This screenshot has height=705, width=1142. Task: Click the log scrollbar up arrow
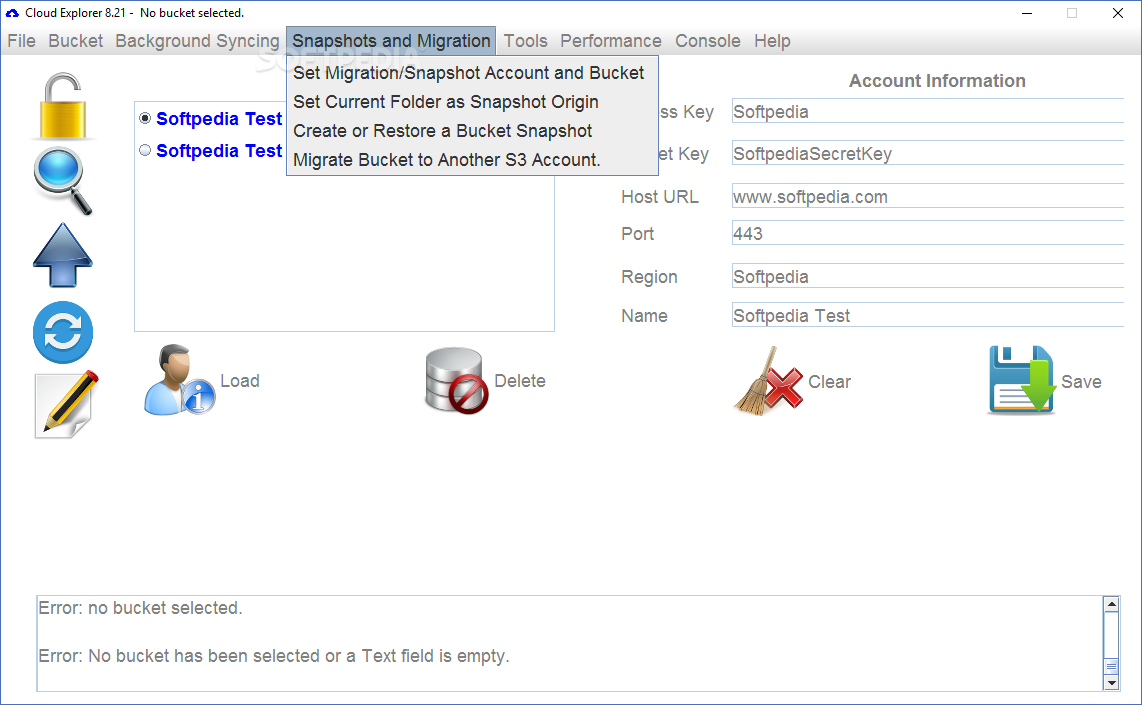pos(1111,604)
